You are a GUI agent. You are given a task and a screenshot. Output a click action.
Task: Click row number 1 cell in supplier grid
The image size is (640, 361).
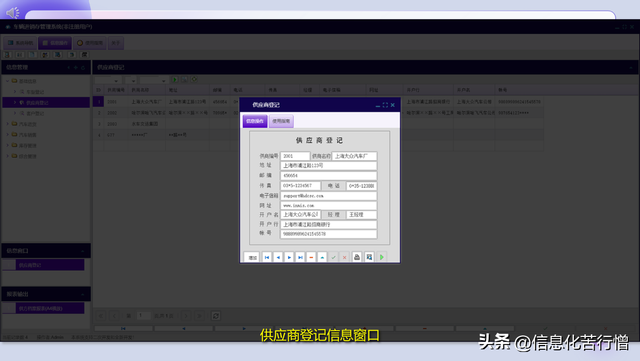point(98,102)
